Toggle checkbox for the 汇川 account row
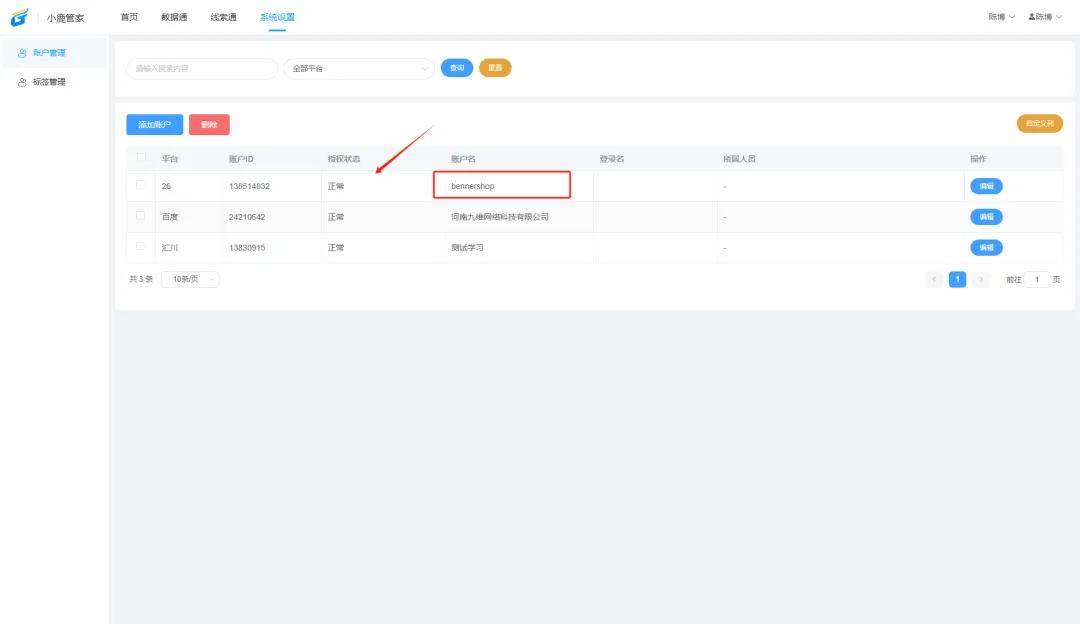 pos(141,246)
